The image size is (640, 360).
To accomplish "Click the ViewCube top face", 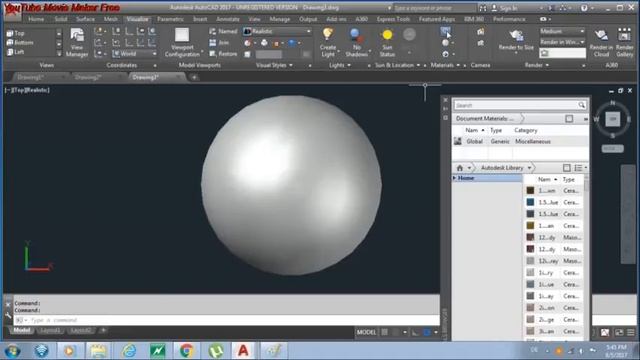I will pos(612,119).
